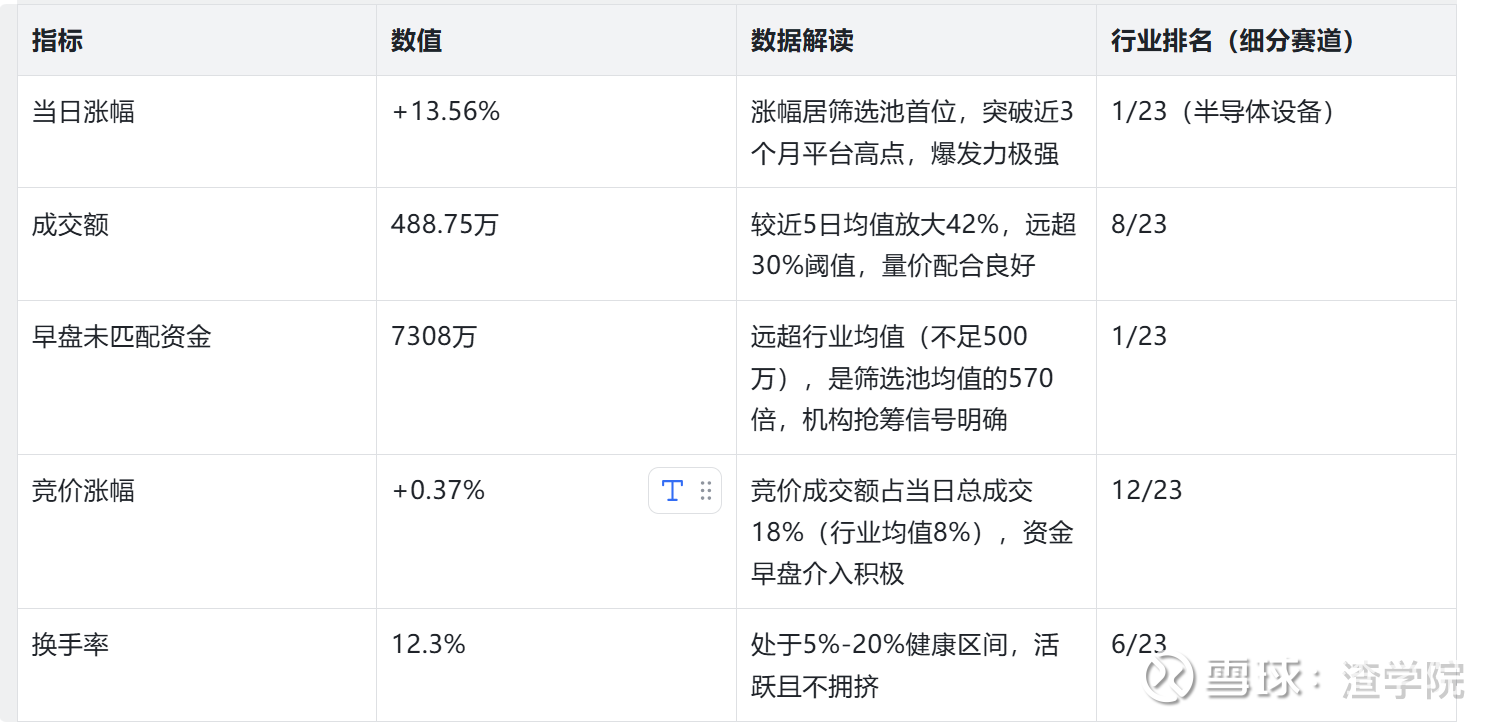Screen dimensions: 1508x726
Task: Click the 12.3% turnover value cell
Action: pos(428,644)
